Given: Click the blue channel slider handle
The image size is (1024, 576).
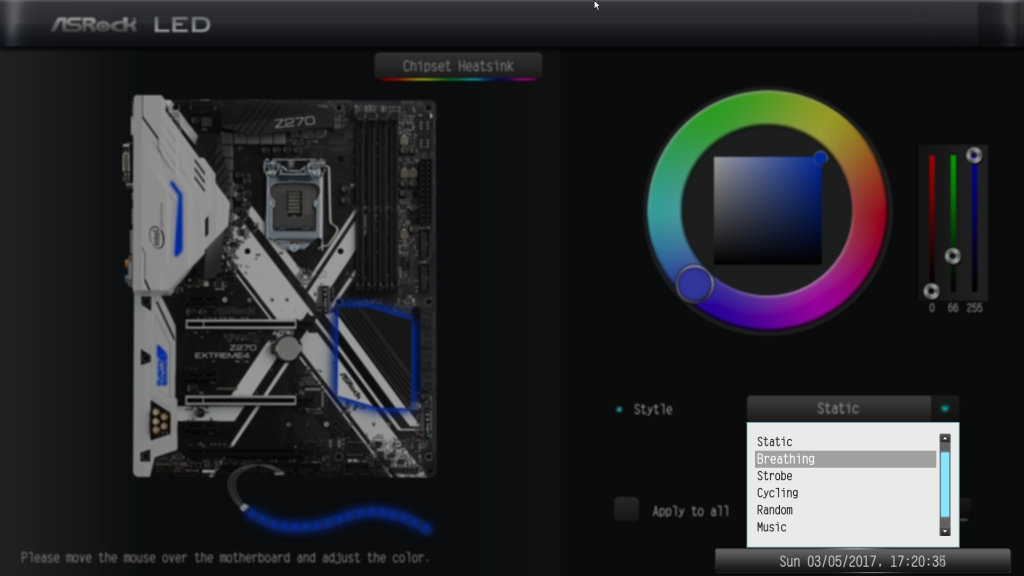Looking at the screenshot, I should [x=974, y=155].
